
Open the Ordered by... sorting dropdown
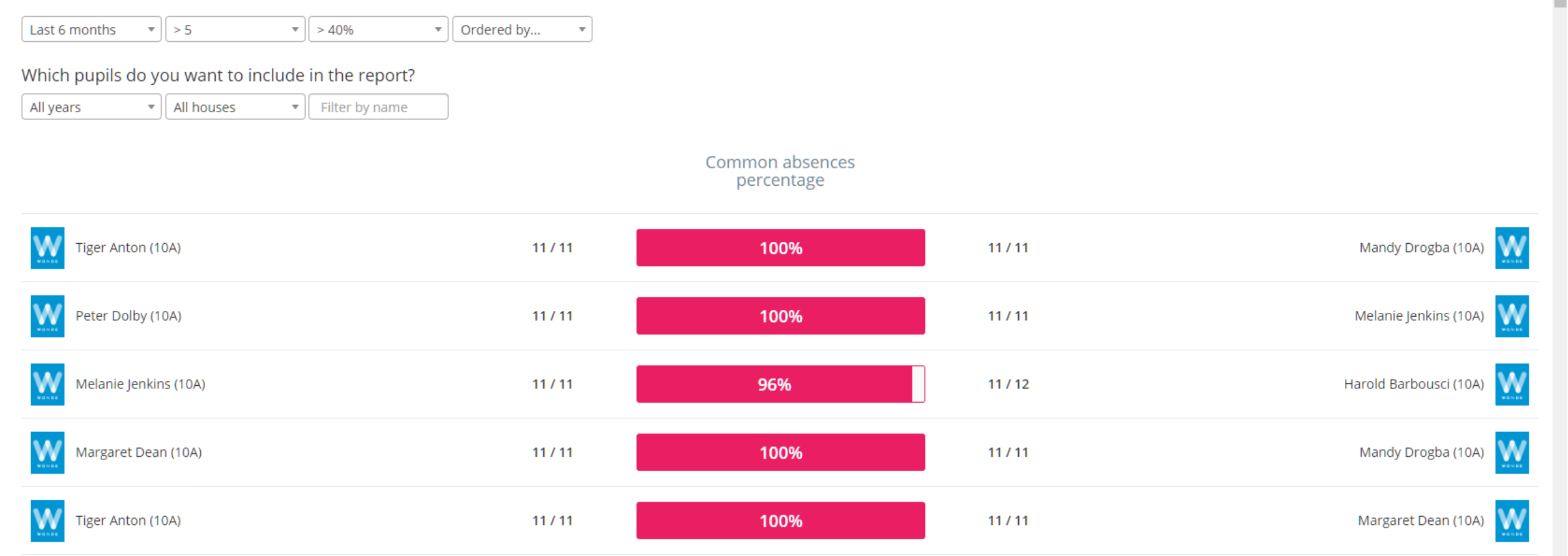522,29
